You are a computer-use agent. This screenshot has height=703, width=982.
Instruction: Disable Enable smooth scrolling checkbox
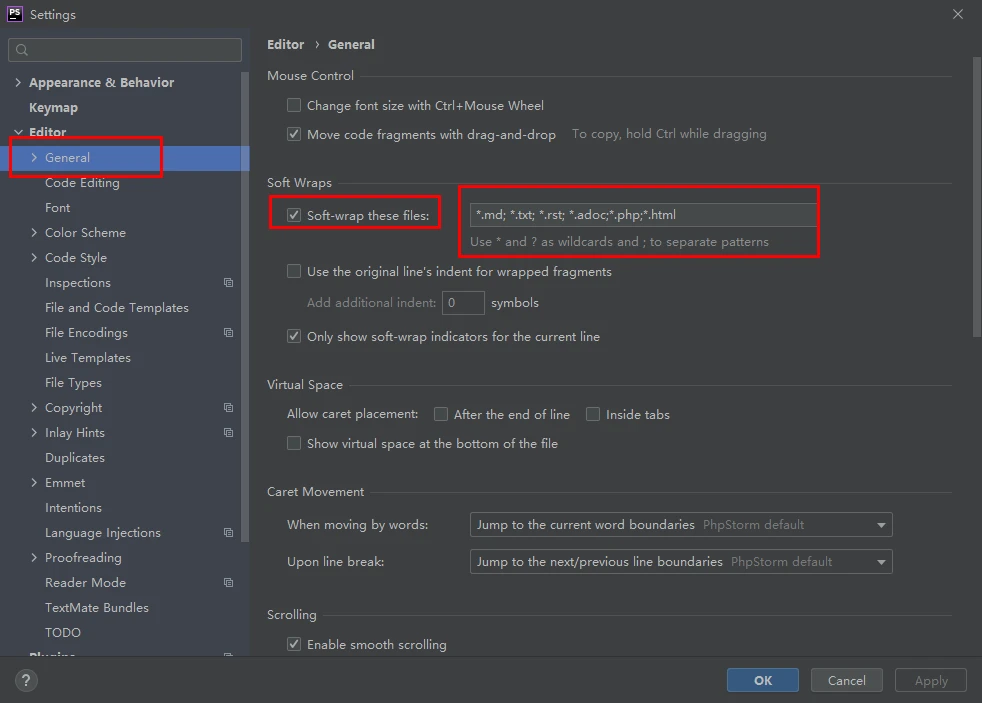(294, 645)
